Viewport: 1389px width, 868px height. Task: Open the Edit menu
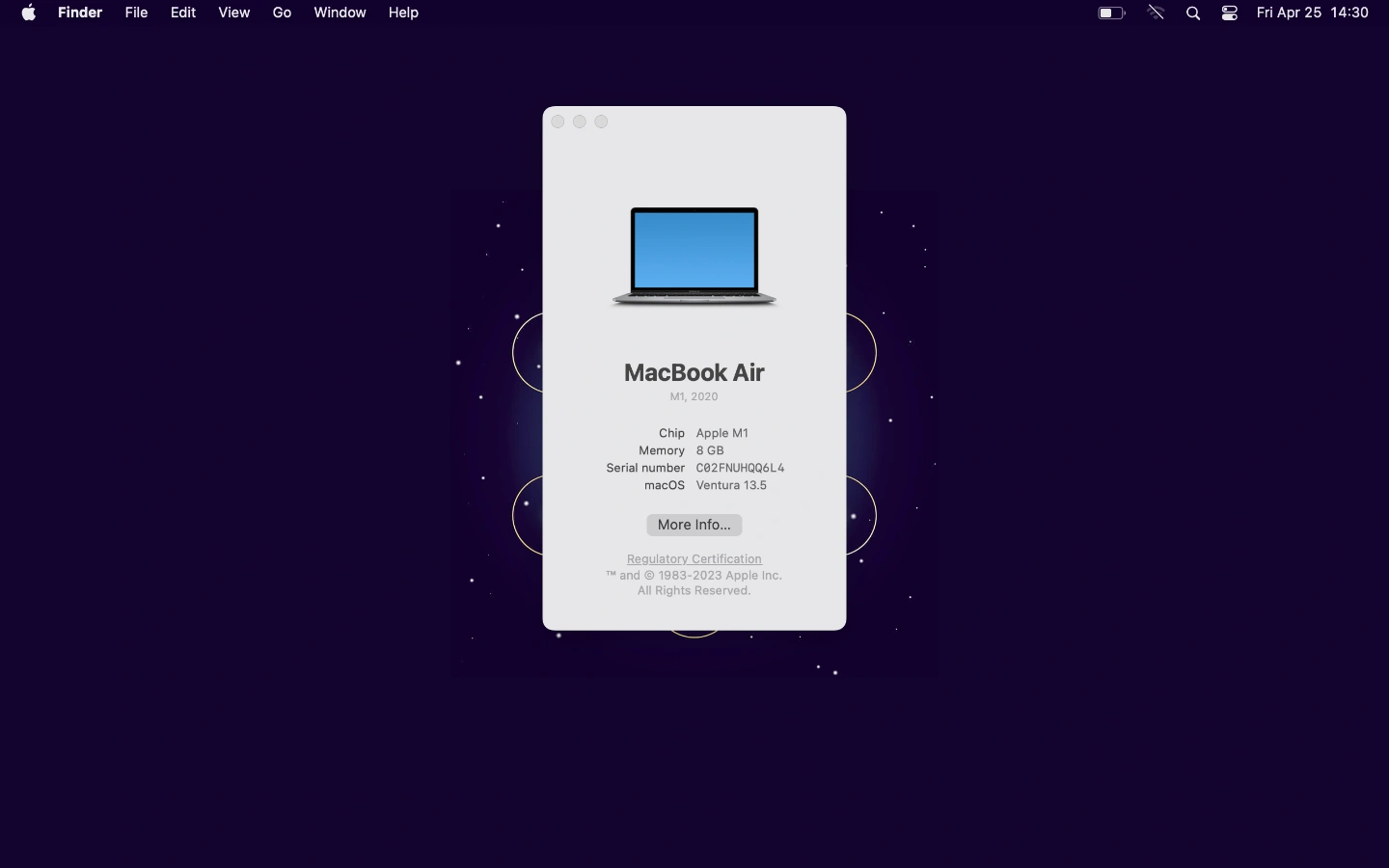(x=183, y=13)
